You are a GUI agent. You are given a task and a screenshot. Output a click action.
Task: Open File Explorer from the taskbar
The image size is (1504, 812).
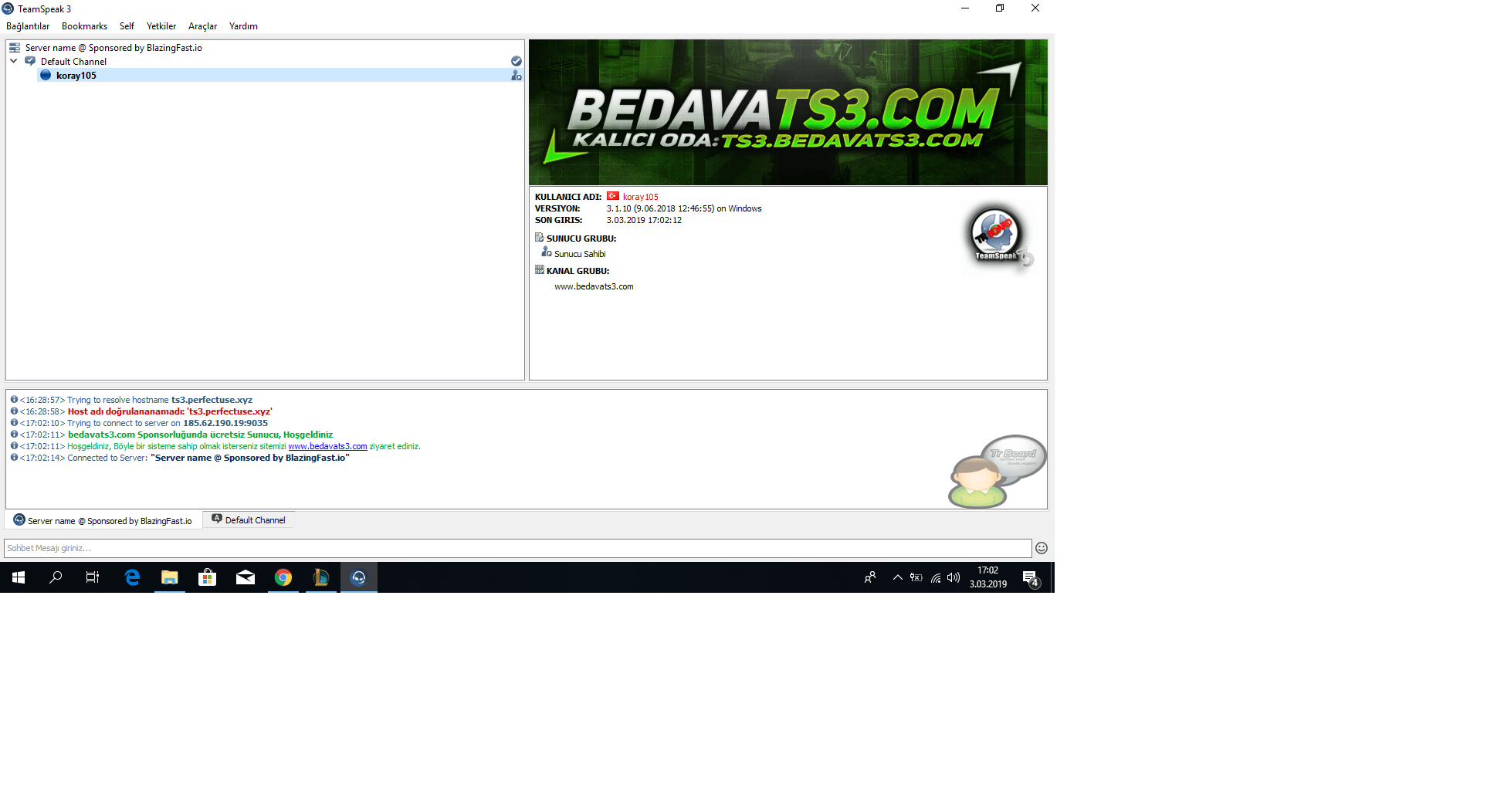pyautogui.click(x=170, y=577)
